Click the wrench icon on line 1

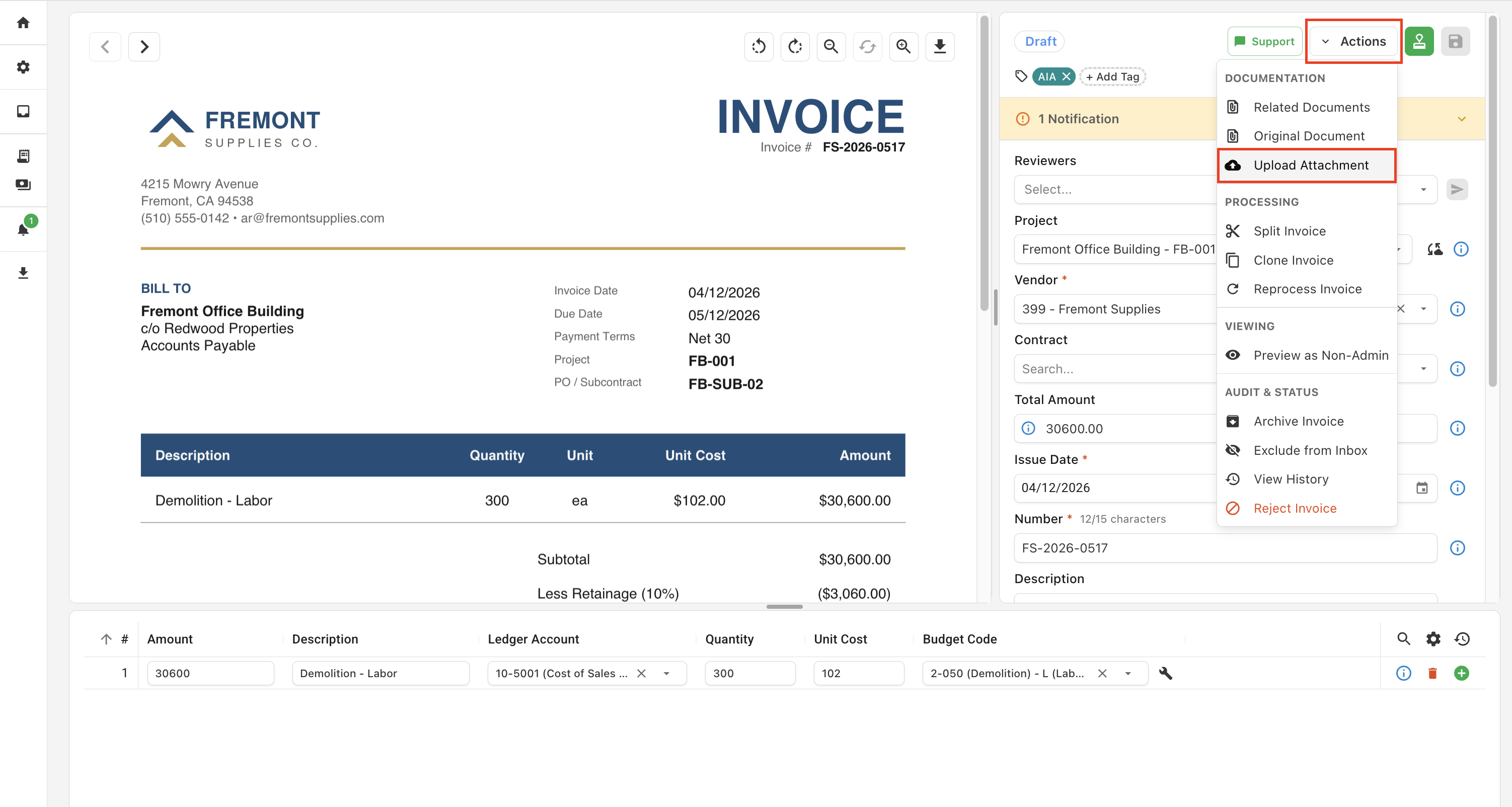coord(1166,673)
